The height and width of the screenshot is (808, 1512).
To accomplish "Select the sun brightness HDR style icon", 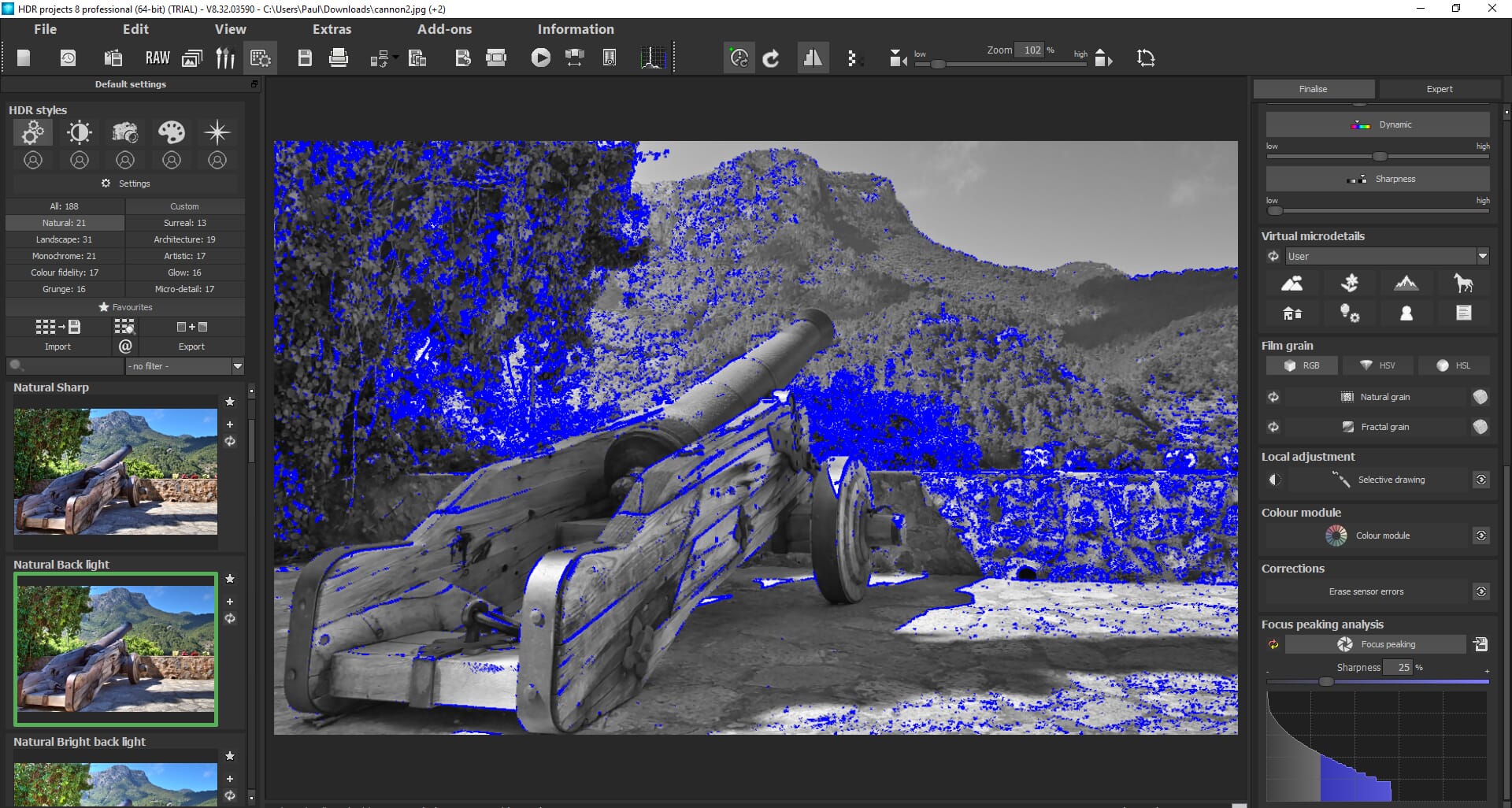I will [x=80, y=132].
